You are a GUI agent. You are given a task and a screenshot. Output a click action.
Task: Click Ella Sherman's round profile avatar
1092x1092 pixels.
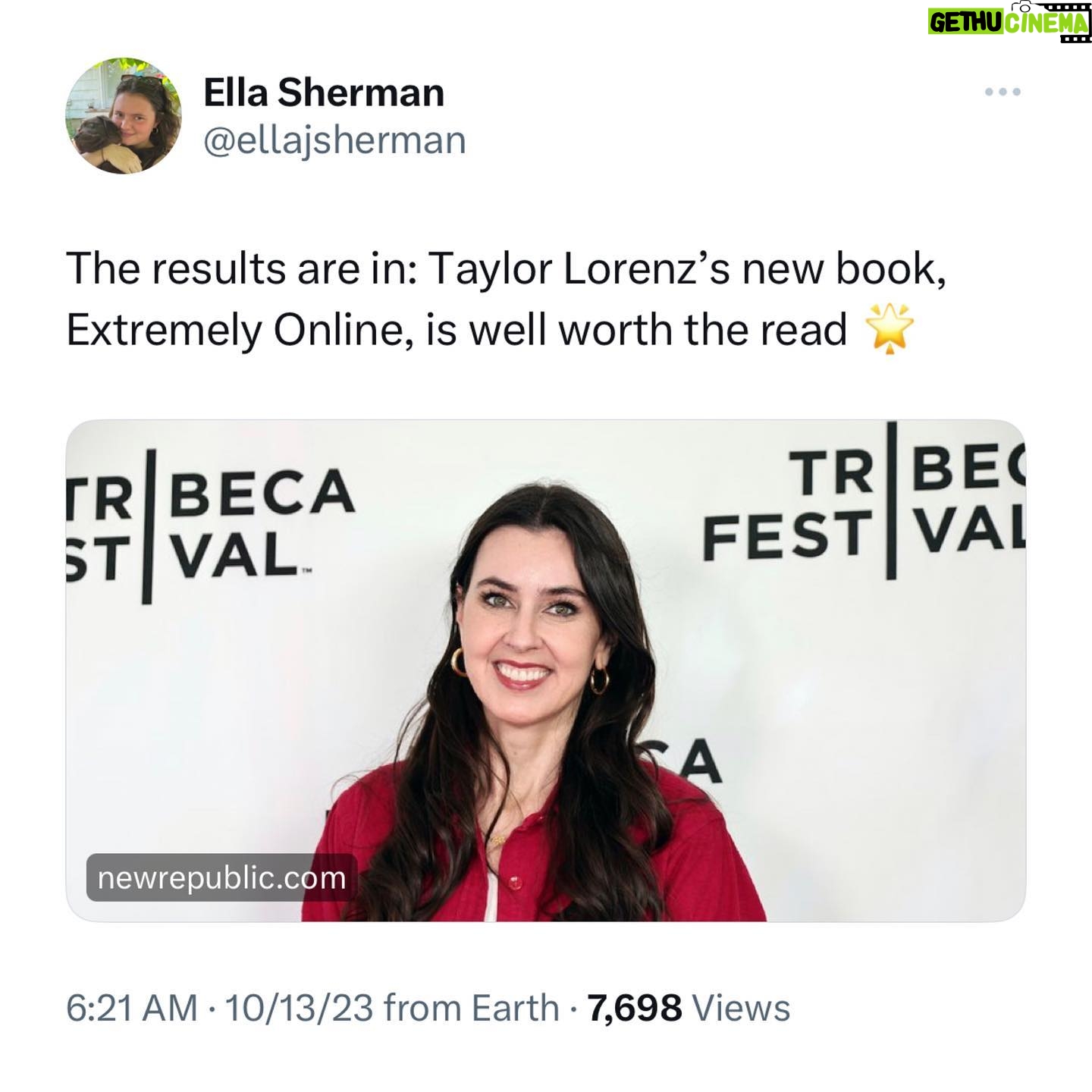pyautogui.click(x=124, y=115)
